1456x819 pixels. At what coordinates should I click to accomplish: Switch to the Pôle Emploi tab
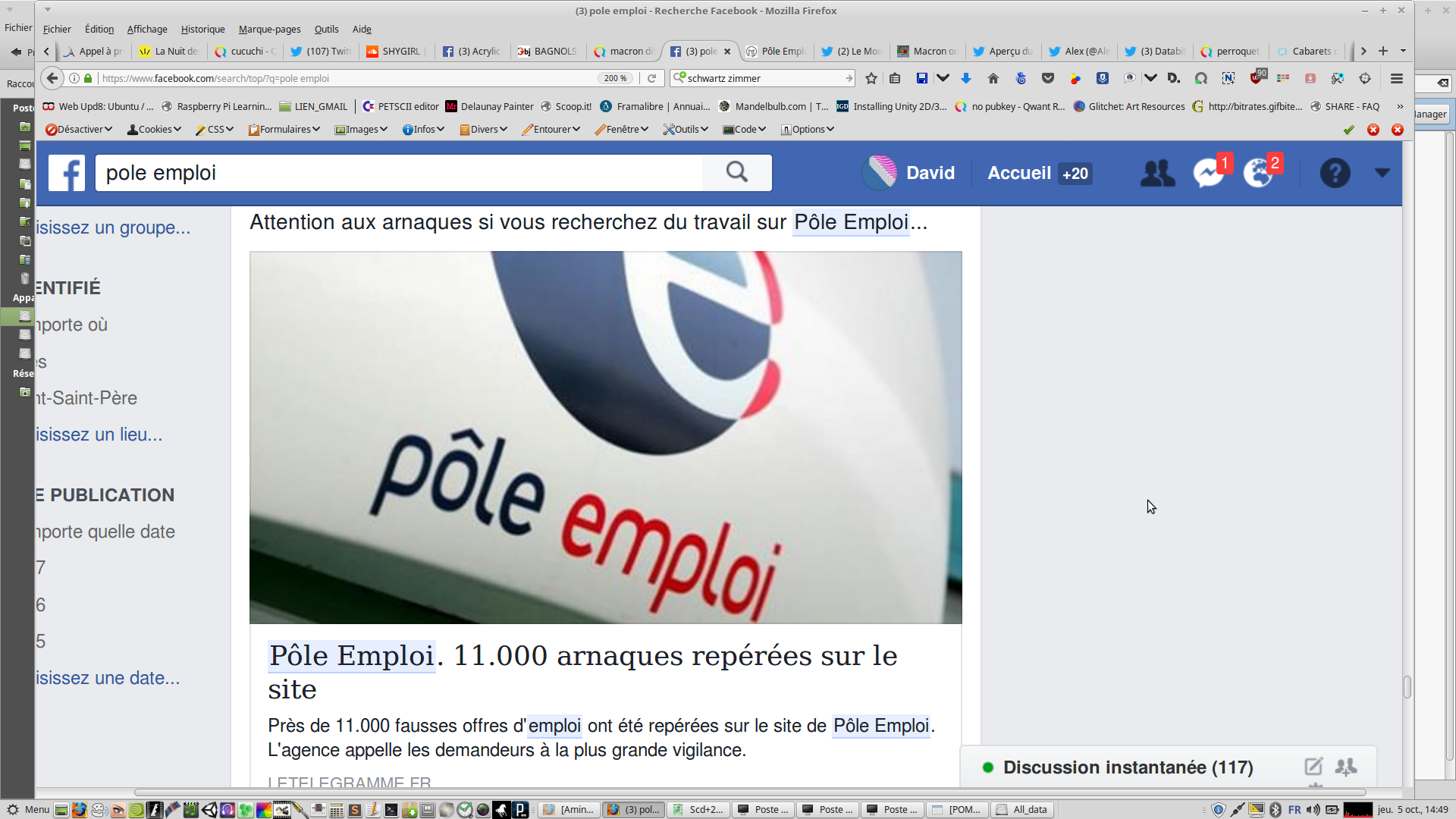[777, 51]
